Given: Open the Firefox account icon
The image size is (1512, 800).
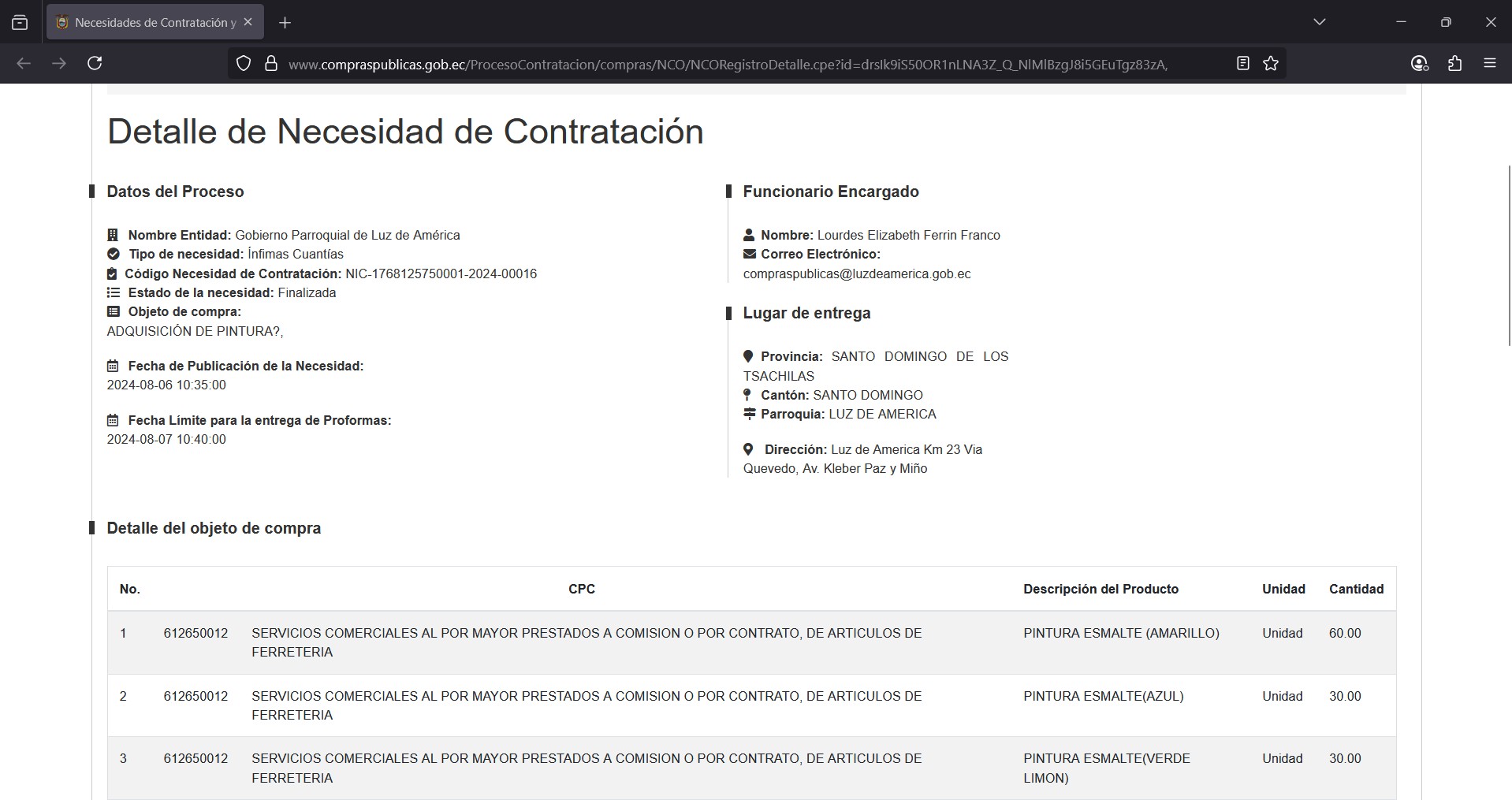Looking at the screenshot, I should [1419, 63].
